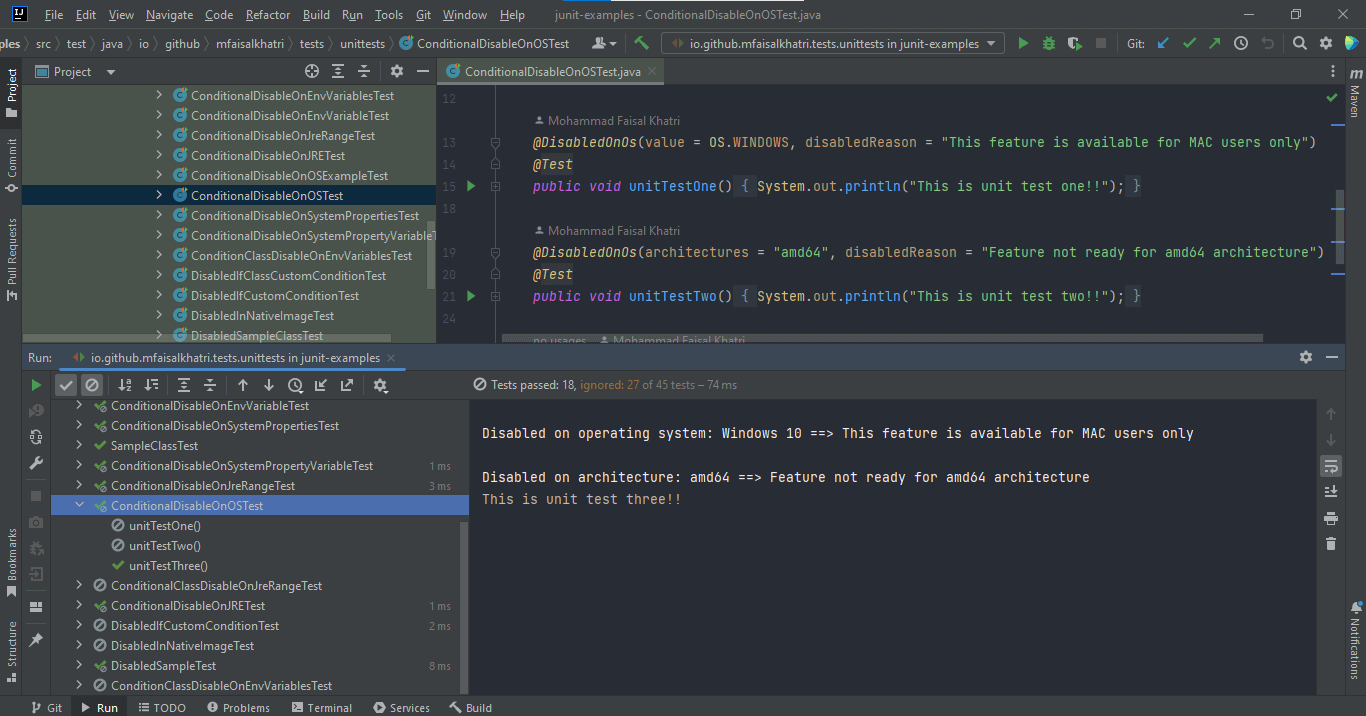Open the Problems tool window button

pyautogui.click(x=238, y=707)
